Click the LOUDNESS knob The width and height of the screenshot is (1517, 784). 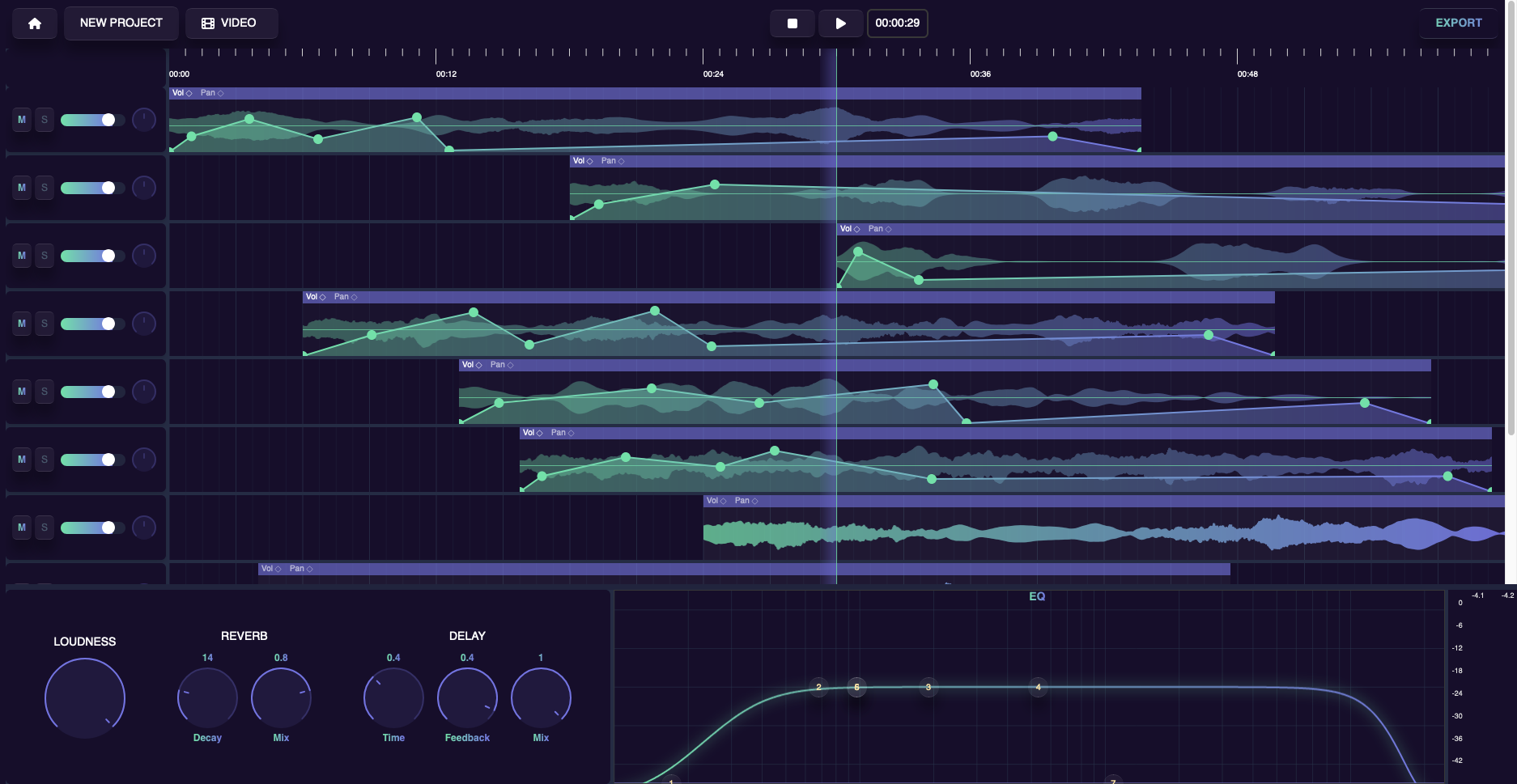[x=85, y=697]
